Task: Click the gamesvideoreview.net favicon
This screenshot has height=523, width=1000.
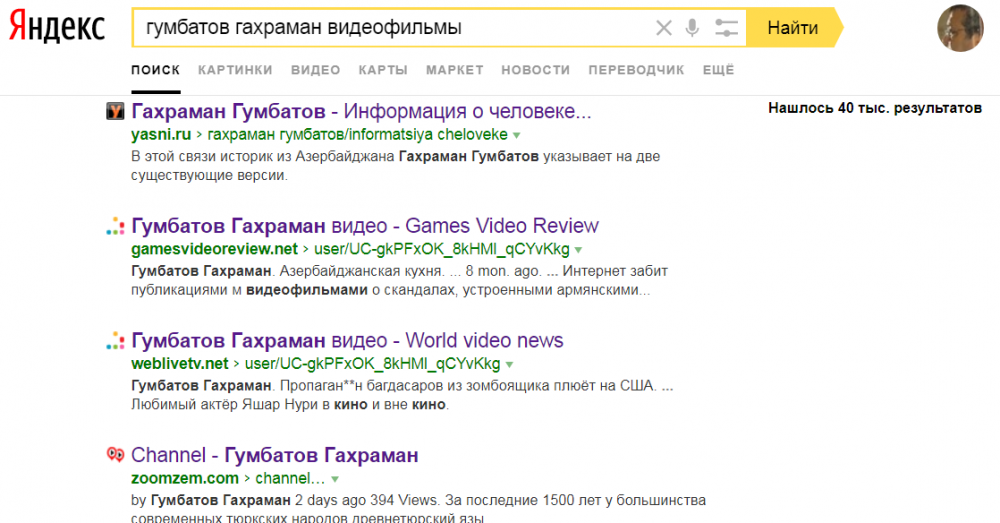Action: click(x=115, y=226)
